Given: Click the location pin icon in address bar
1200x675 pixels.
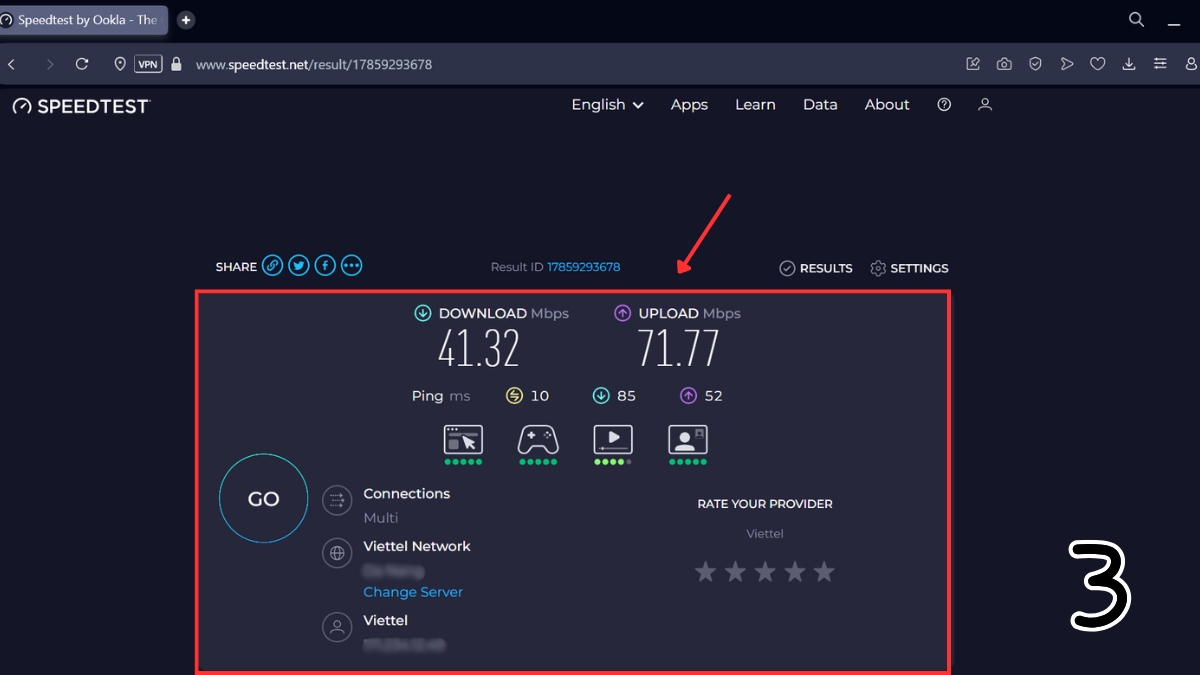Looking at the screenshot, I should 120,64.
